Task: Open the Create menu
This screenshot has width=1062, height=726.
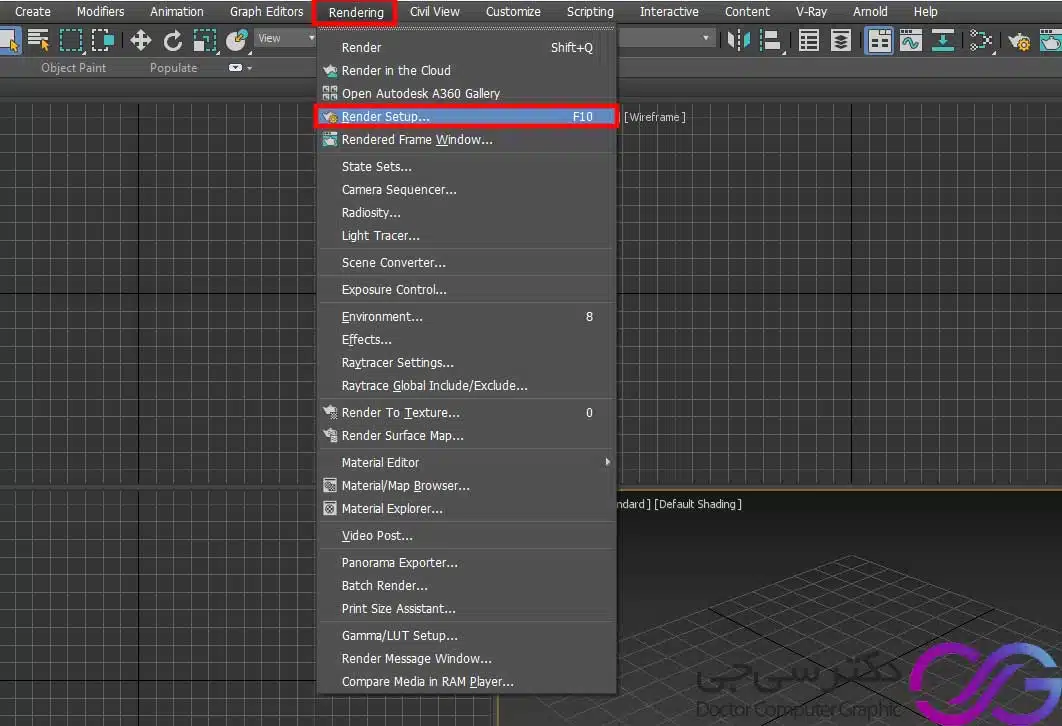Action: click(x=33, y=12)
